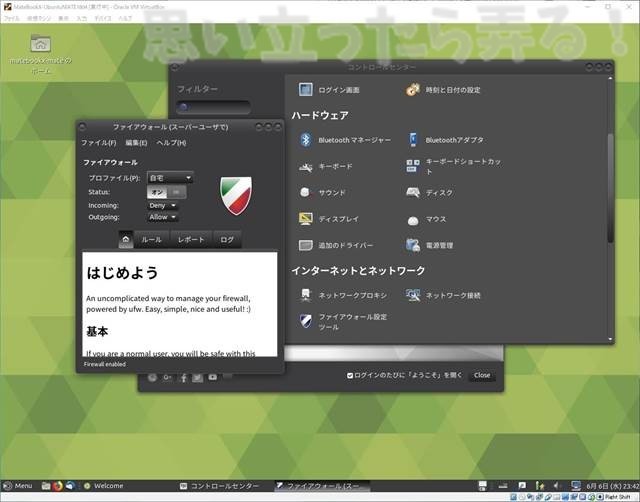Launch Firefox from the bottom panel
Image resolution: width=640 pixels, height=502 pixels.
58,486
